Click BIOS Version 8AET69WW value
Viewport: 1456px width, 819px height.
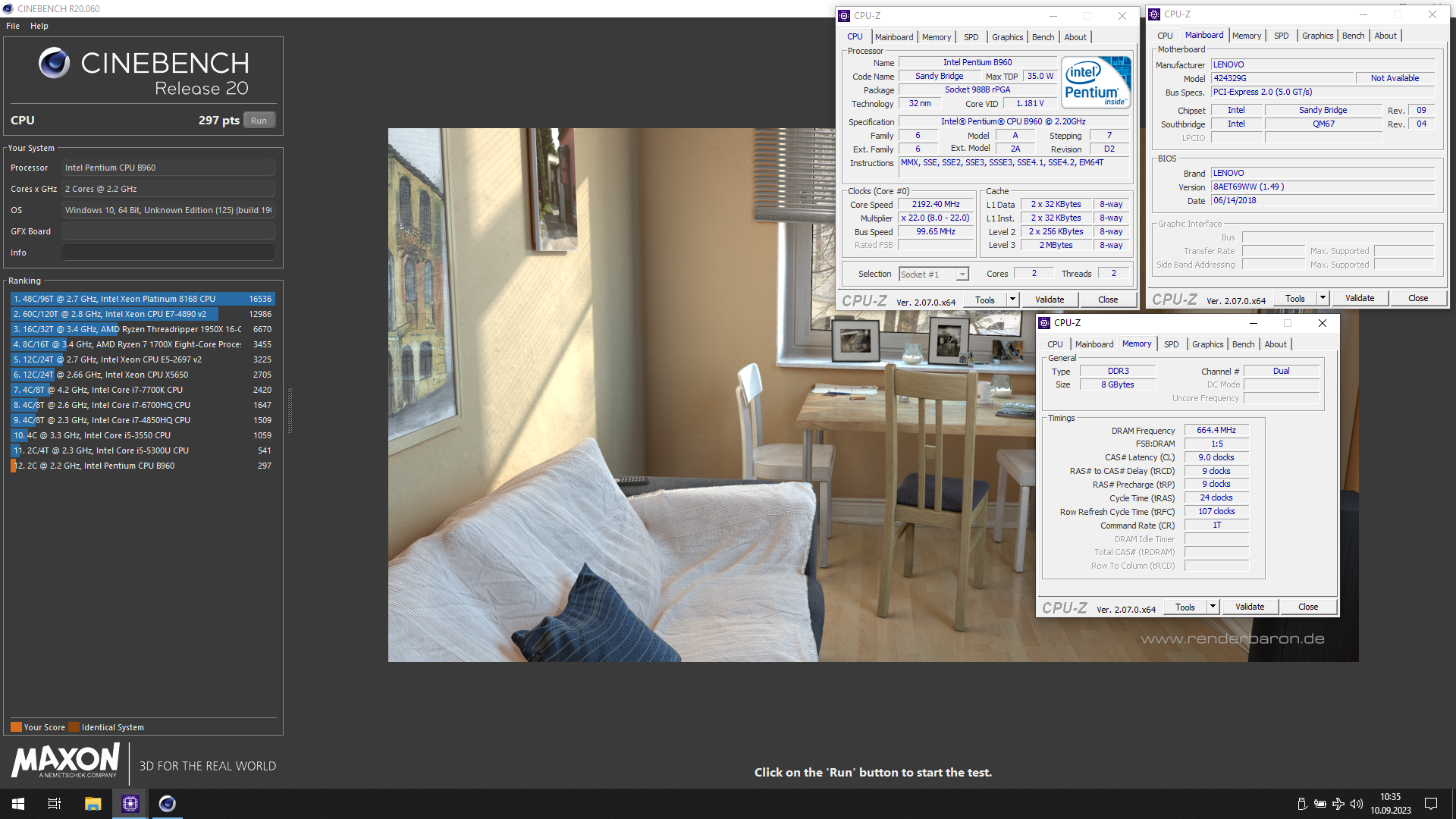(x=1322, y=187)
